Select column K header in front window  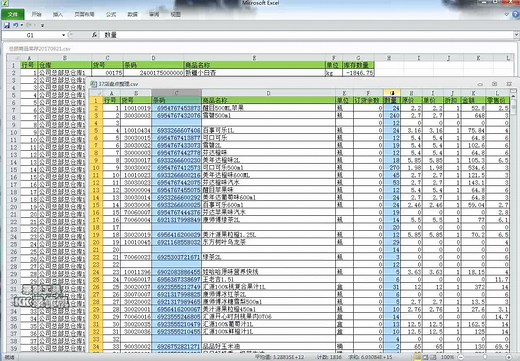(x=473, y=93)
